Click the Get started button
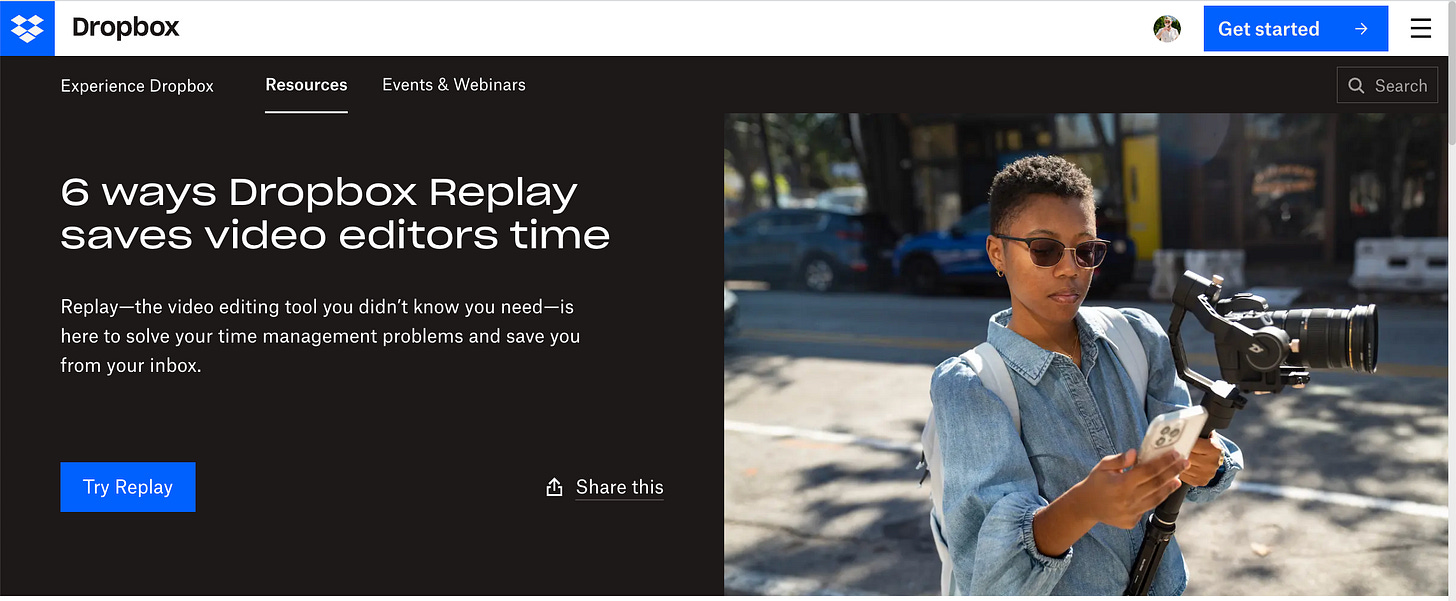This screenshot has height=601, width=1456. (1295, 29)
